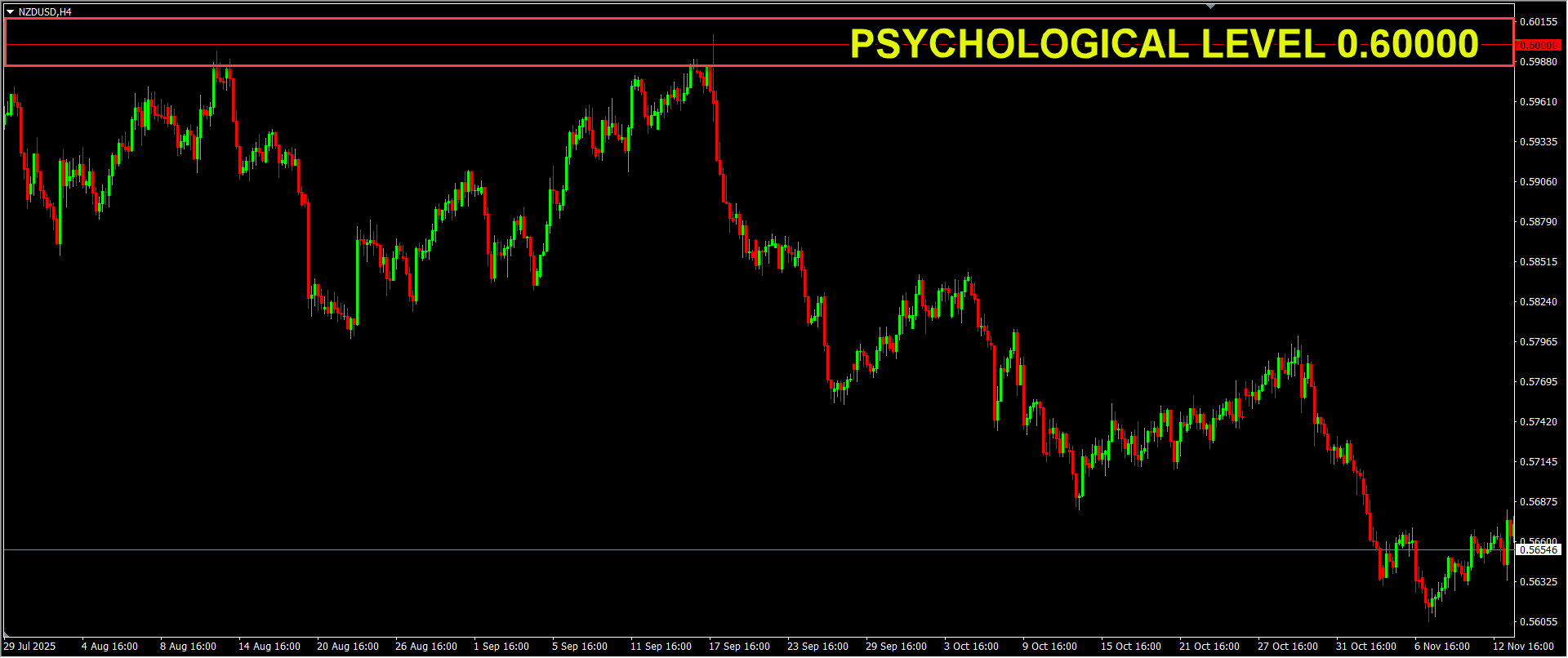Click the 0.56055 price scale label

click(1538, 622)
